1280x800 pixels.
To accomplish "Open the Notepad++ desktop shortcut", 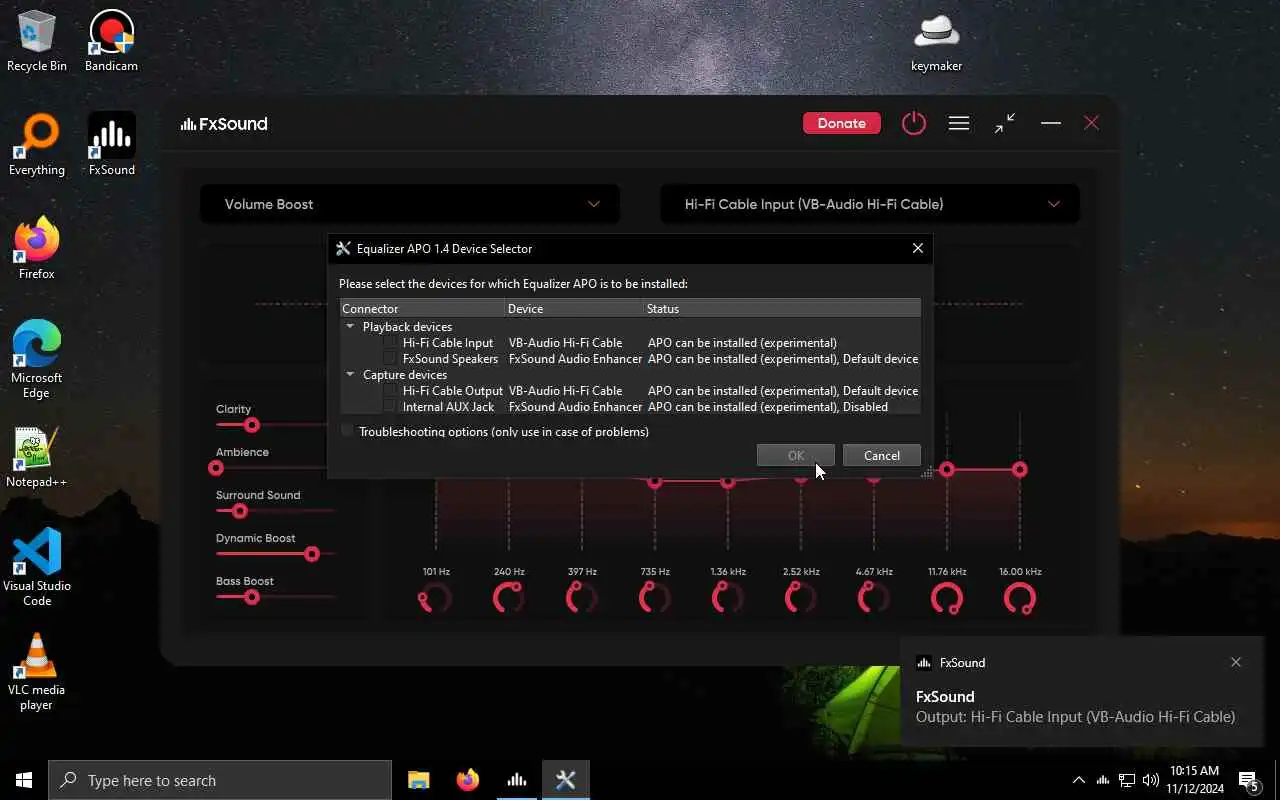I will (37, 457).
